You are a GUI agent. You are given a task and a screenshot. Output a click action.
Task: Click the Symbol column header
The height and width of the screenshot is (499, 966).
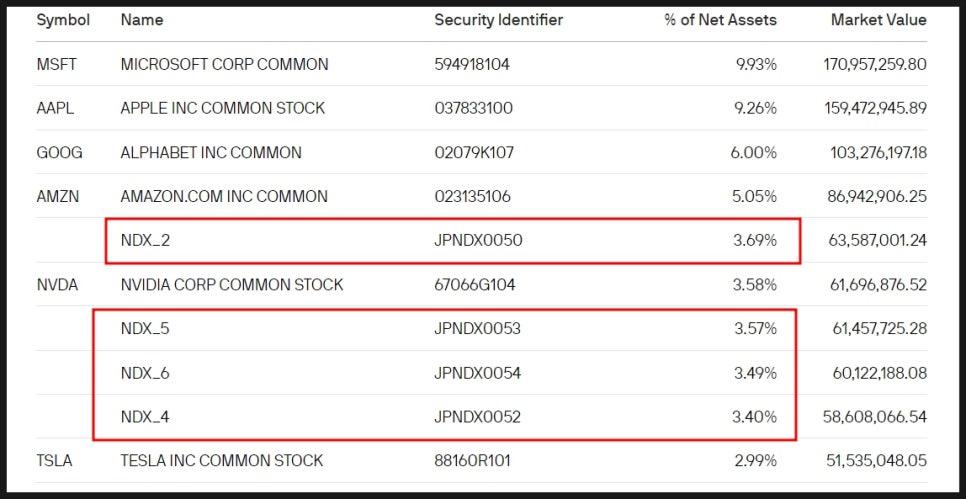click(x=63, y=20)
